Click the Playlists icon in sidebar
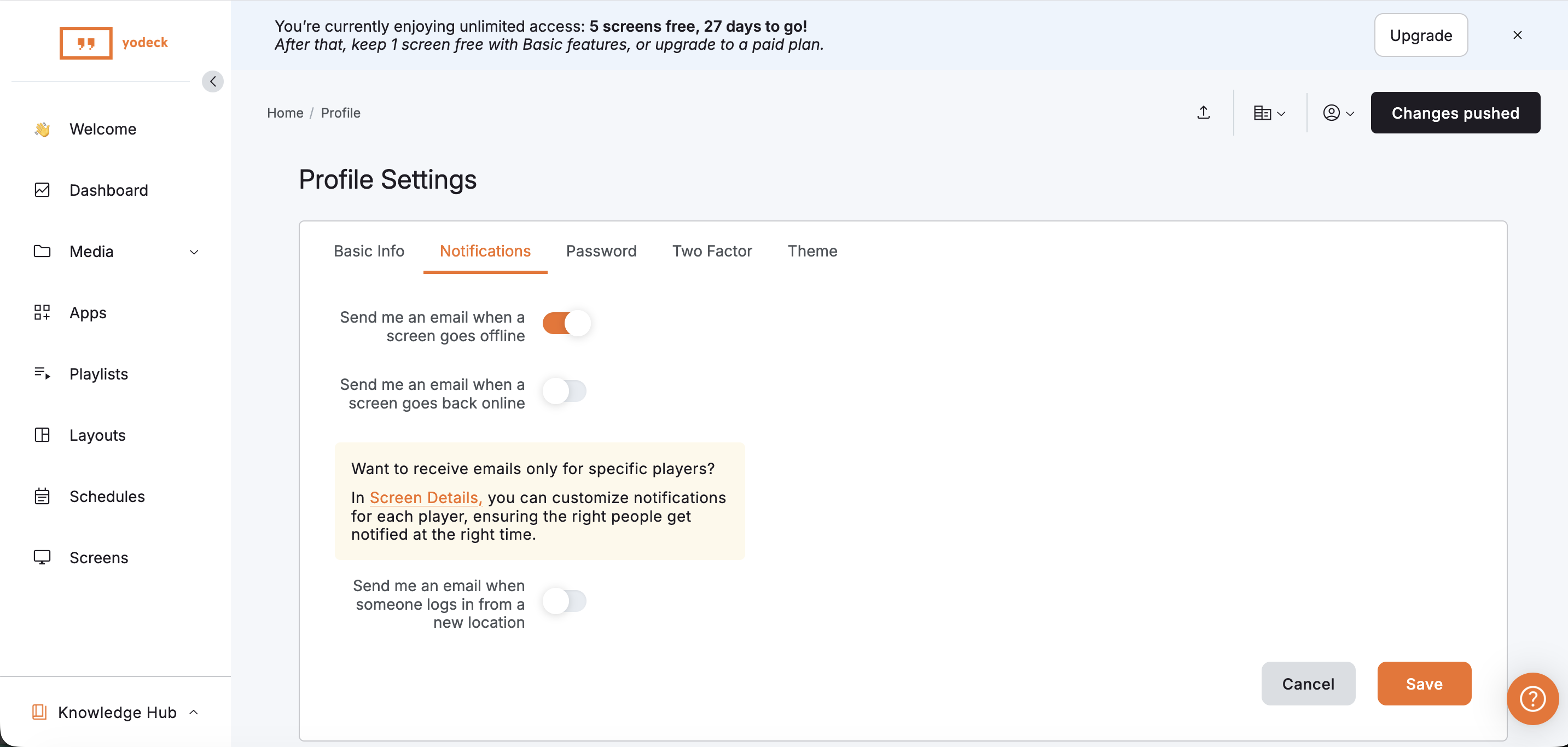The width and height of the screenshot is (1568, 747). 42,373
